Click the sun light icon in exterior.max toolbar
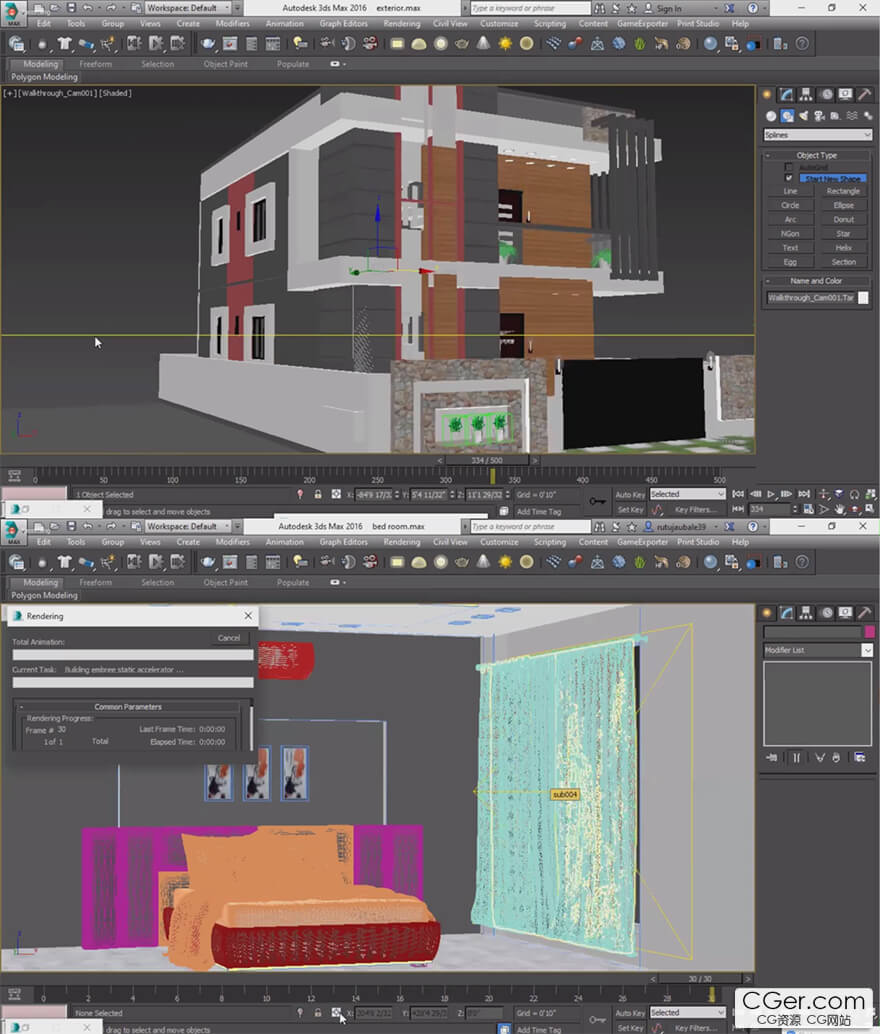 (x=505, y=44)
